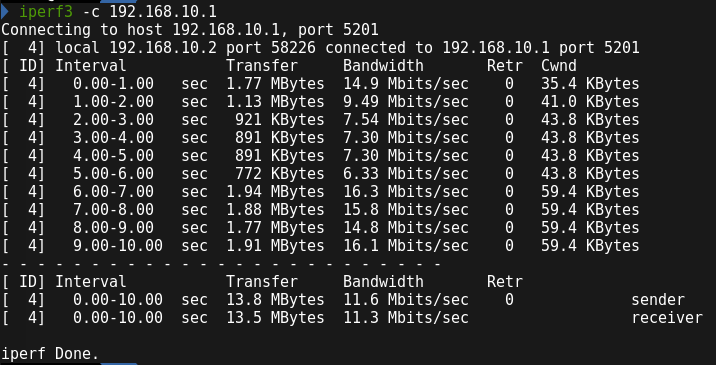Image resolution: width=716 pixels, height=365 pixels.
Task: Click the dashed separator line
Action: click(221, 264)
